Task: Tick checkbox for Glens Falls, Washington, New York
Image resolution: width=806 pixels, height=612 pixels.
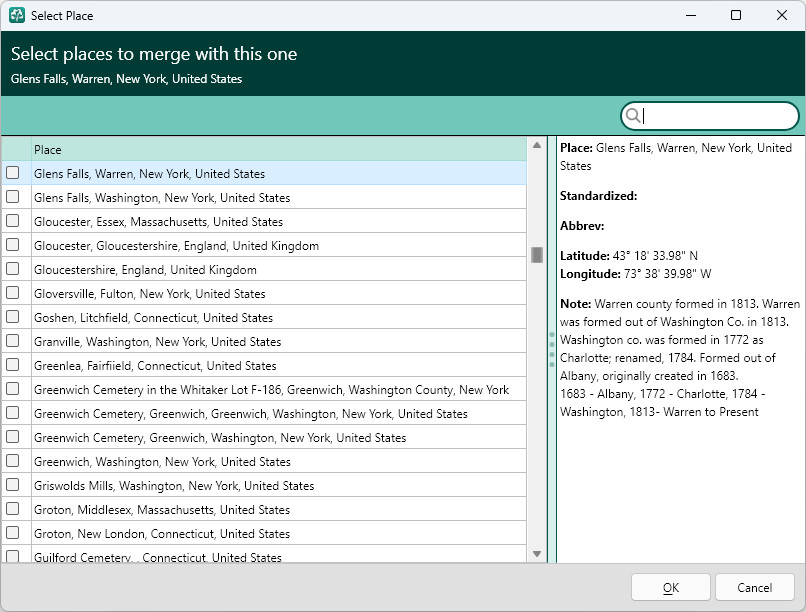Action: click(13, 197)
